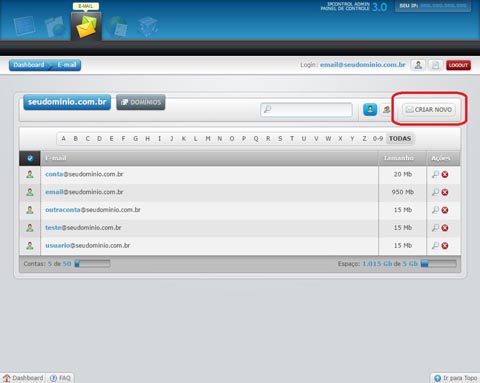Filter accounts by letter A
This screenshot has height=383, width=480.
pos(63,138)
